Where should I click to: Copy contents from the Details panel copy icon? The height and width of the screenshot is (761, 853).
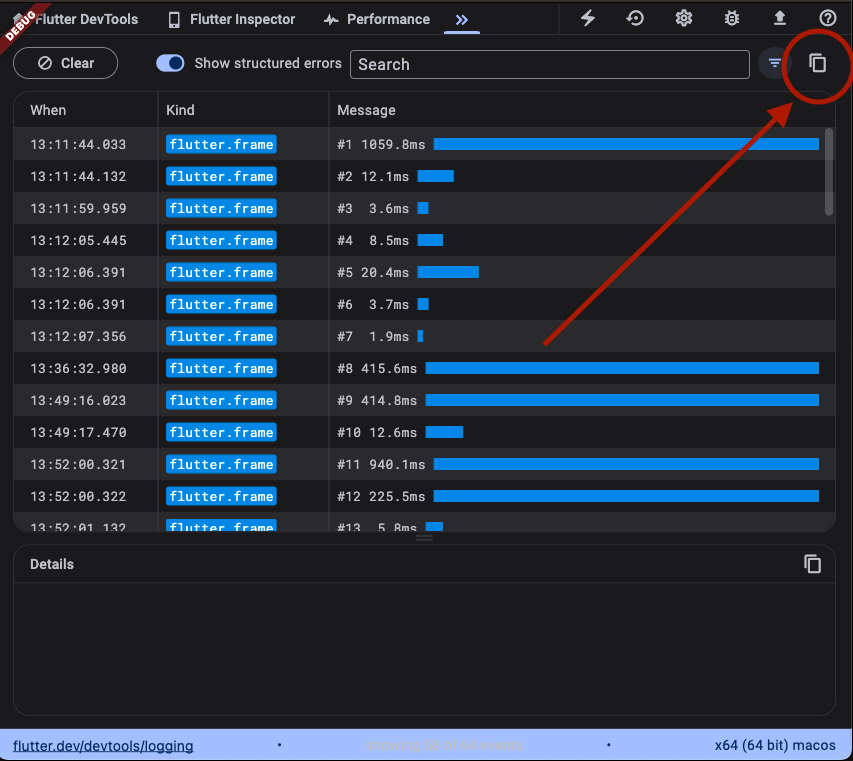point(812,563)
